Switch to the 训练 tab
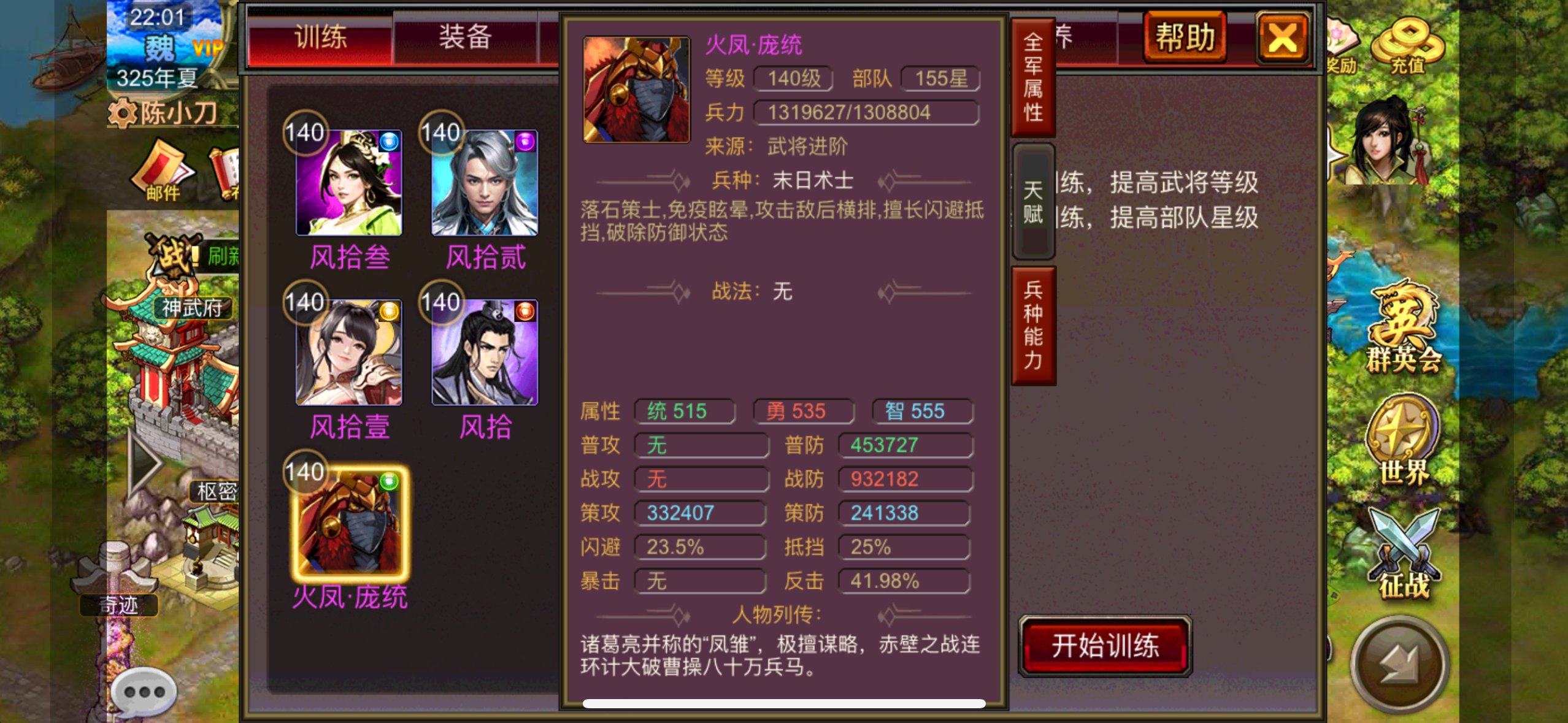Image resolution: width=1568 pixels, height=723 pixels. [320, 38]
